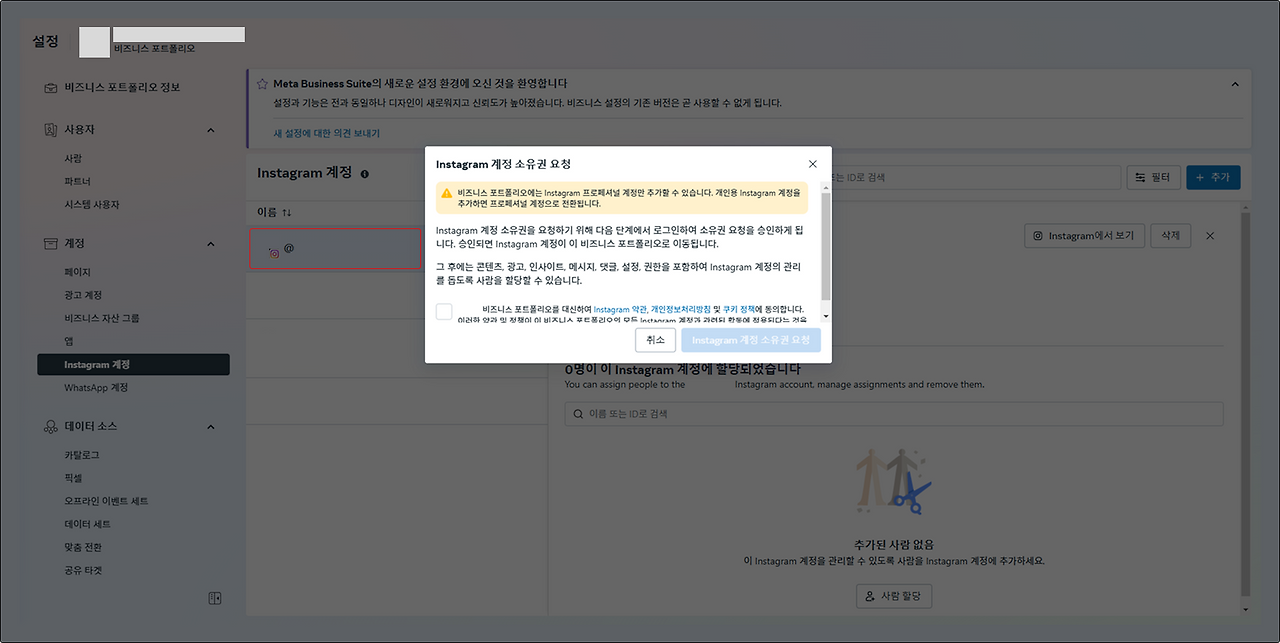Click the dialog's vertical scrollbar
The height and width of the screenshot is (643, 1280).
point(826,245)
